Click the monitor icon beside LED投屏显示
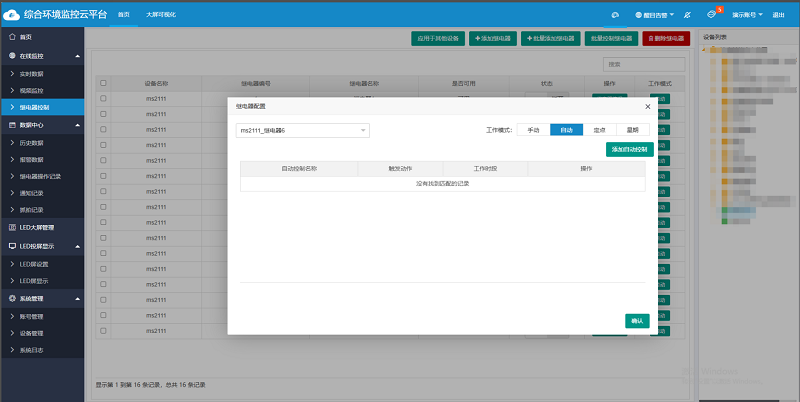This screenshot has width=800, height=402. point(12,245)
